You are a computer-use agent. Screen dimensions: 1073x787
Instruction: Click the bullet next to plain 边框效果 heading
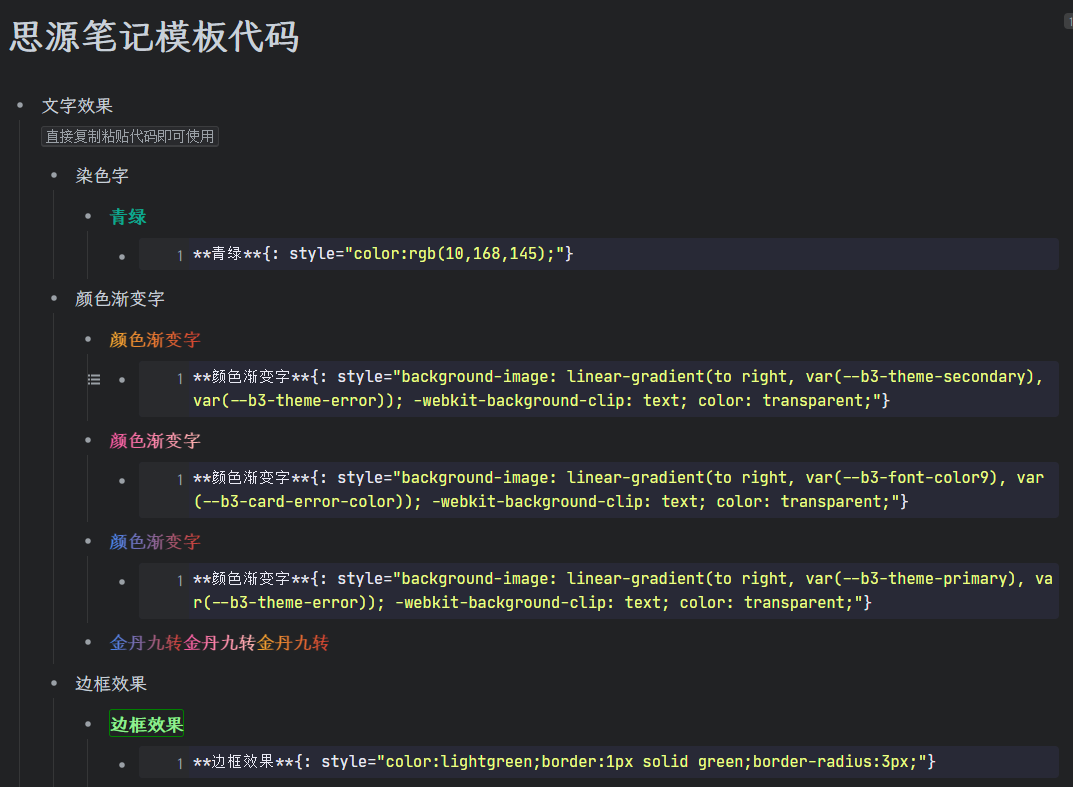pos(54,684)
